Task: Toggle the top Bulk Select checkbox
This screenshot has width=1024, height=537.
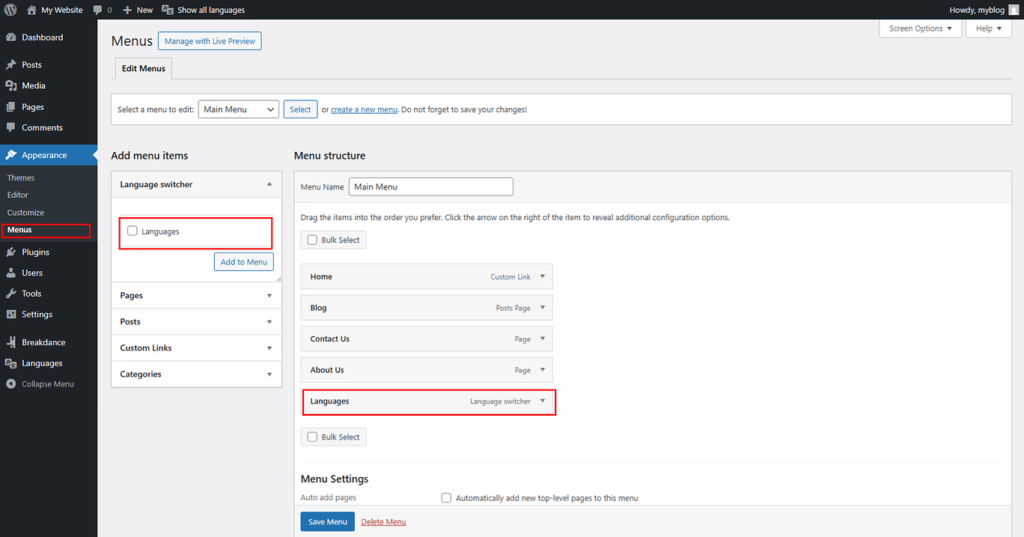Action: tap(313, 240)
